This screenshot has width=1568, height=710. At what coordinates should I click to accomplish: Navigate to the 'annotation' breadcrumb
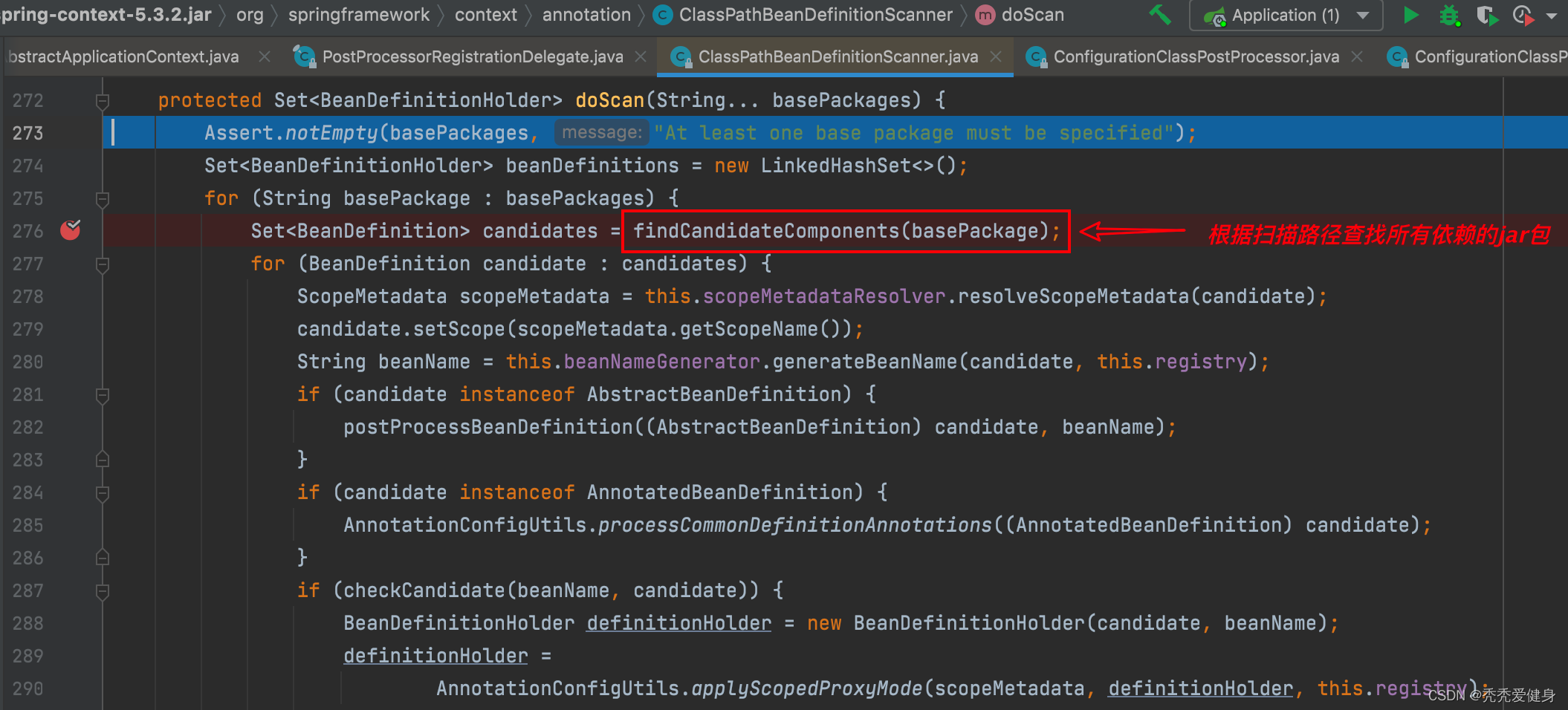(586, 15)
